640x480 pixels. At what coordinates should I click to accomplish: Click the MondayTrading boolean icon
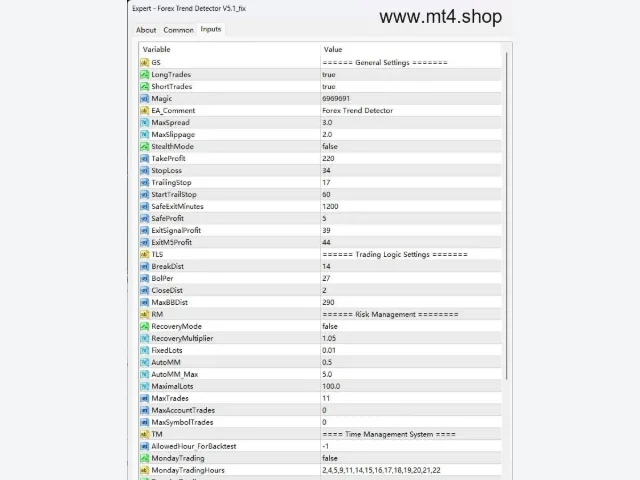pyautogui.click(x=144, y=458)
